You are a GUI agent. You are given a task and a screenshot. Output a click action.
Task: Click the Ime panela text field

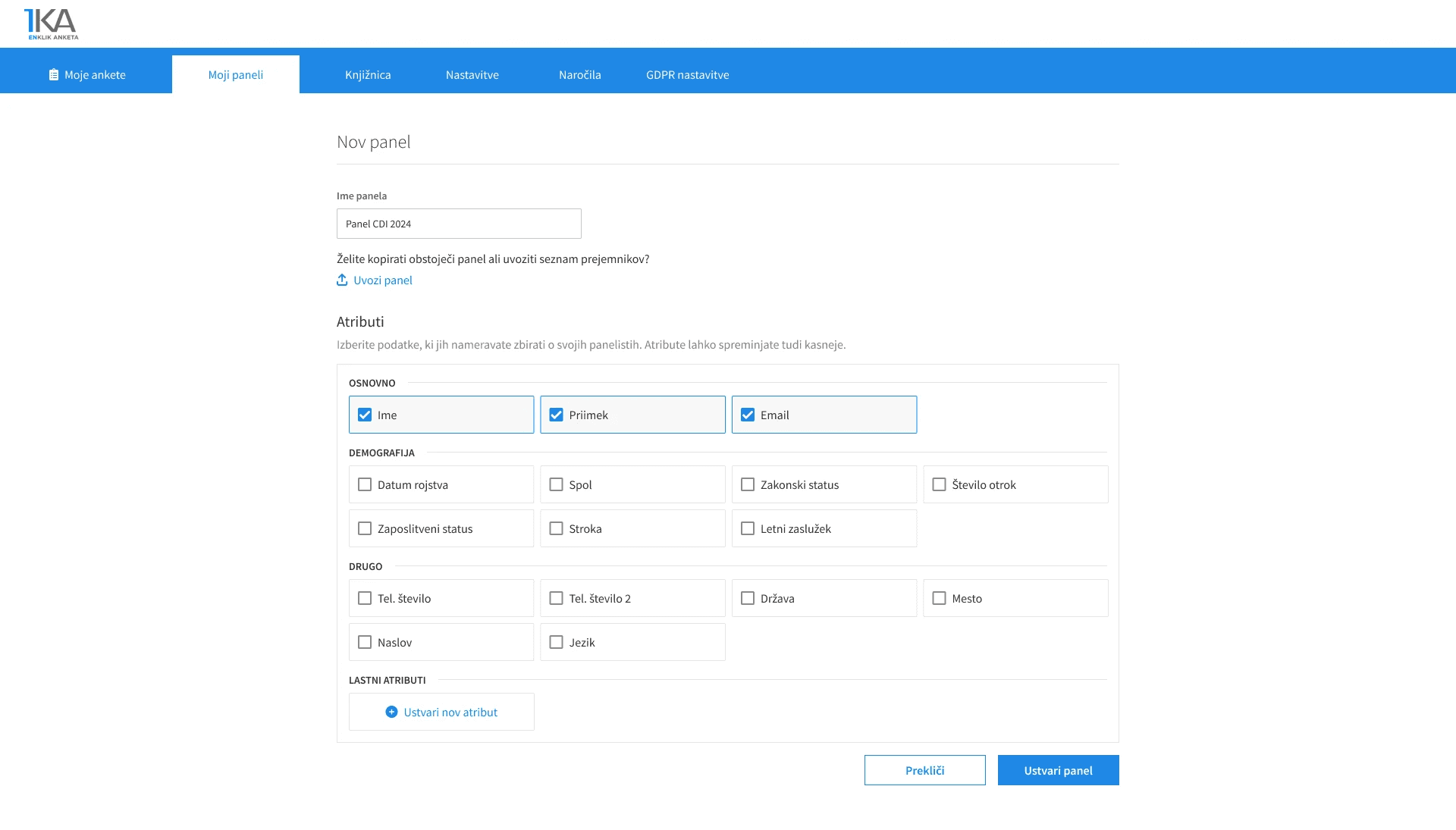coord(459,224)
